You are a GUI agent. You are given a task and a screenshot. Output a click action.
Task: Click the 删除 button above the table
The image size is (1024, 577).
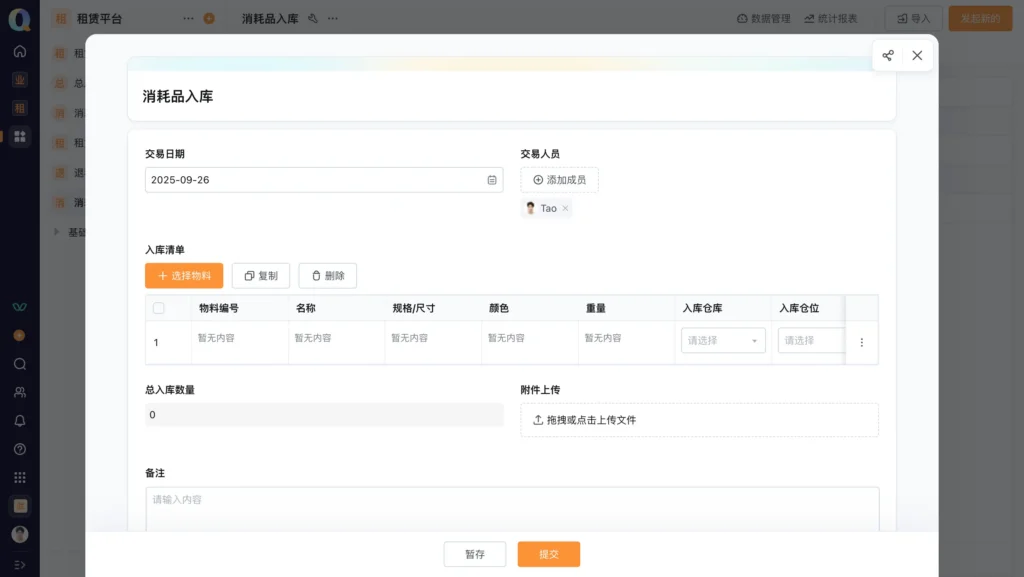[327, 276]
